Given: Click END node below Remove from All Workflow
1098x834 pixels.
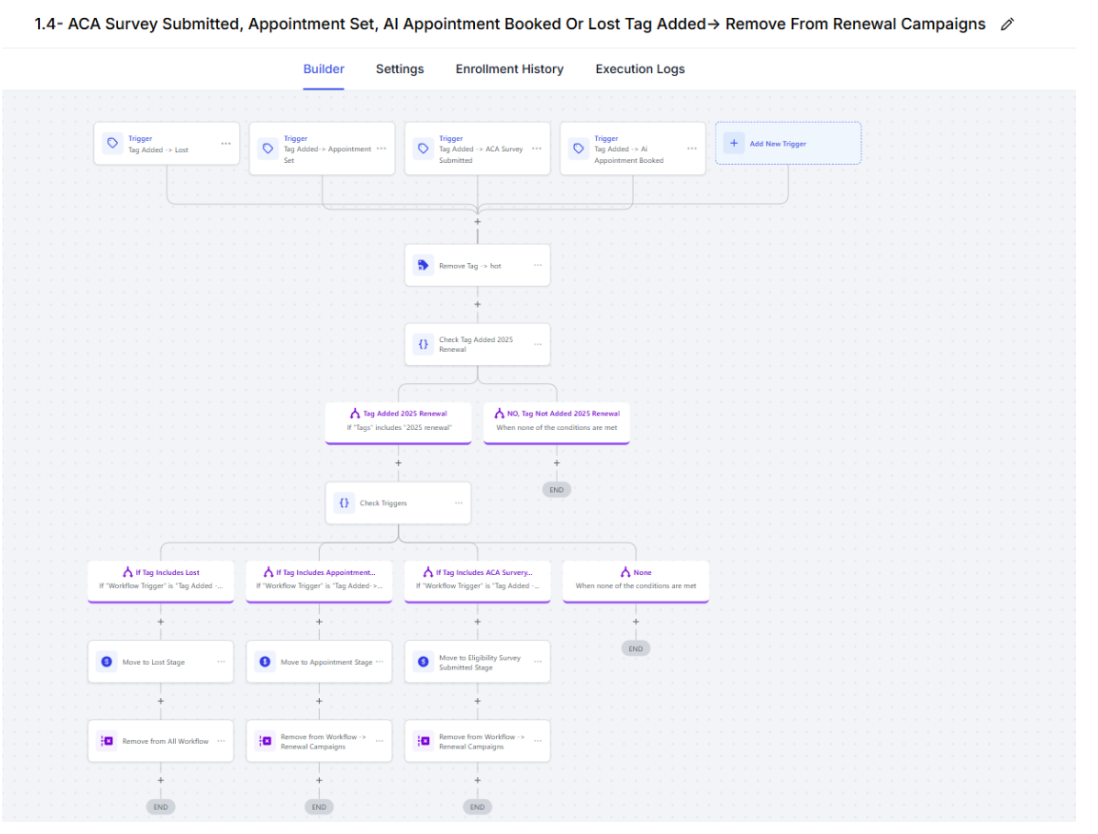Looking at the screenshot, I should coord(160,807).
